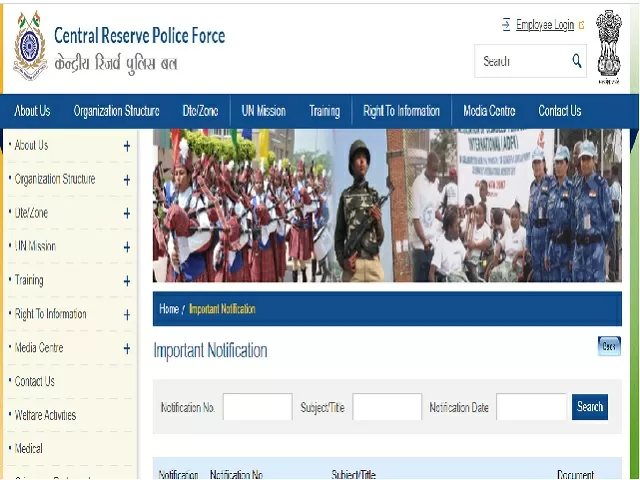The image size is (640, 480).
Task: Expand Media Centre plus in sidebar
Action: [x=127, y=349]
